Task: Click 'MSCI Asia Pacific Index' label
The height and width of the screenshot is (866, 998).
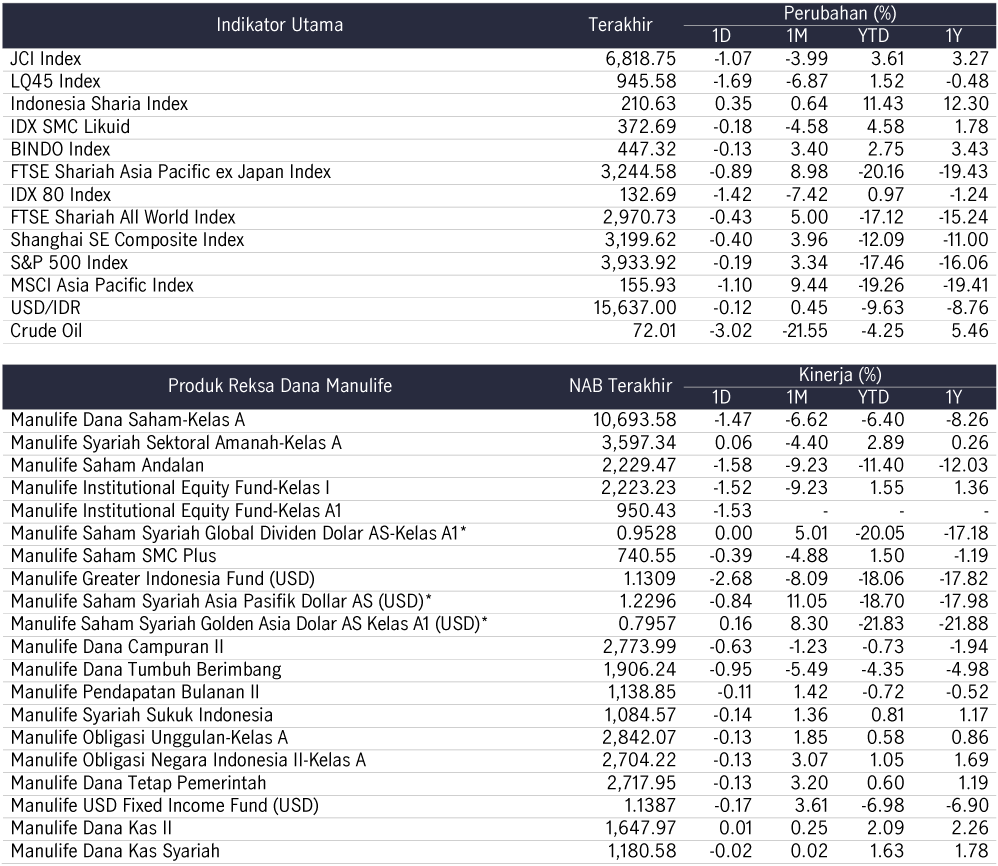Action: click(102, 286)
